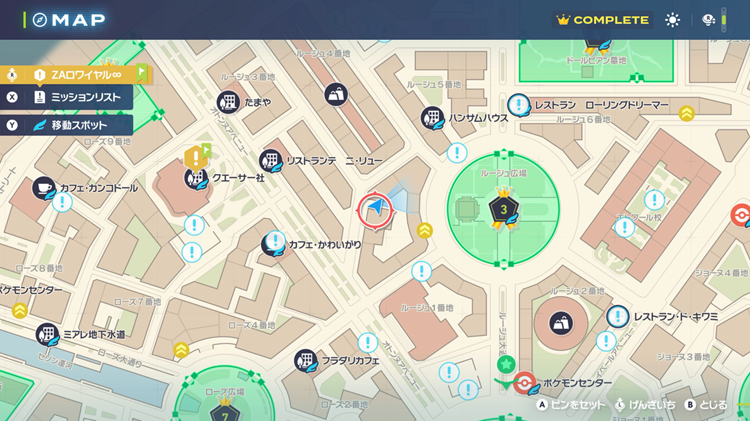Select the player position arrow marker

point(376,209)
